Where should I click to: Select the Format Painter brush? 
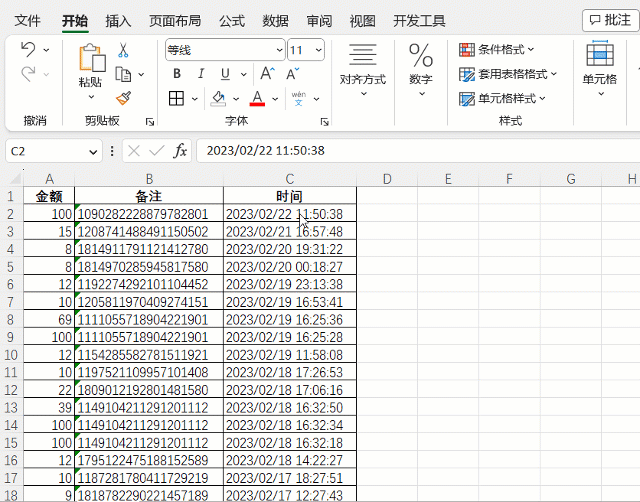pyautogui.click(x=123, y=98)
